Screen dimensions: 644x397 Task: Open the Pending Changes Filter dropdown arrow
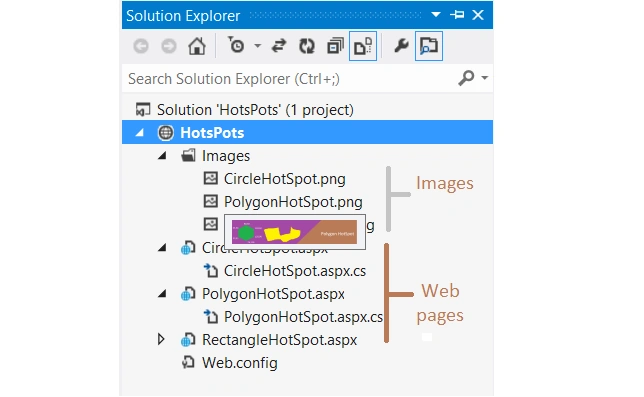point(258,46)
